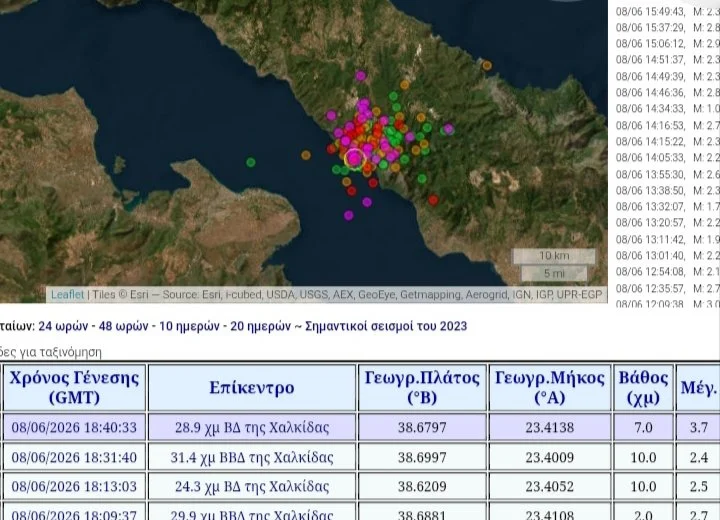The image size is (720, 520).
Task: Click the southernmost magenta marker in the sea
Action: [349, 215]
